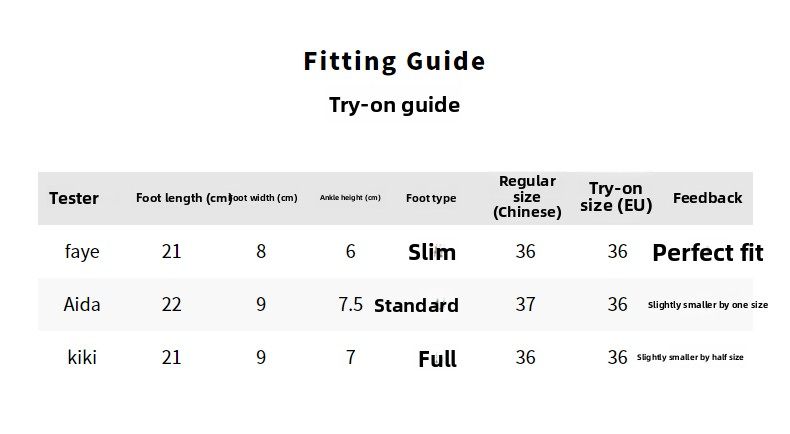Click the Foot length (cm) column header
This screenshot has width=790, height=434.
(x=183, y=198)
